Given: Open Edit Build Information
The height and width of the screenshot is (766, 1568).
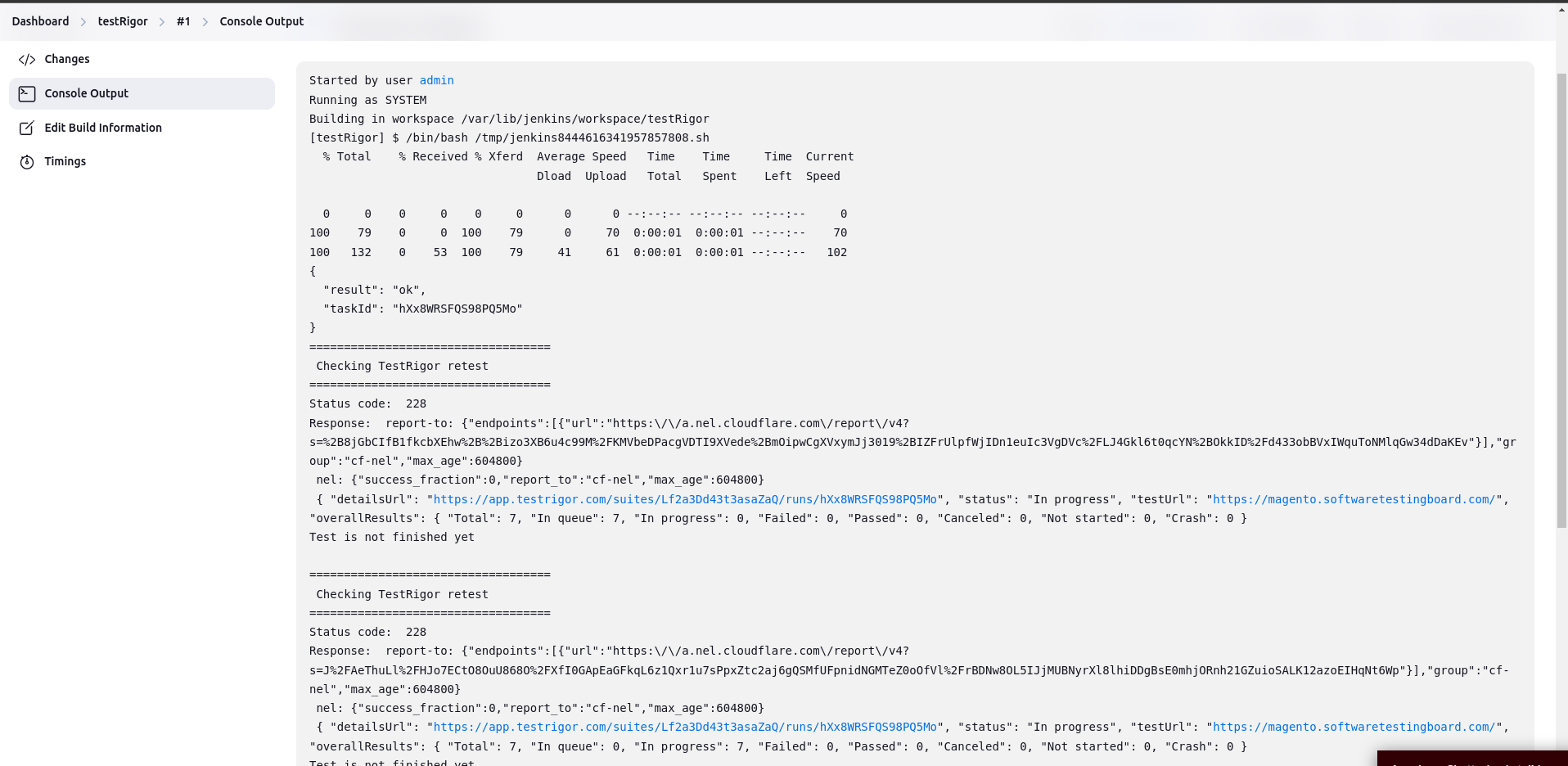Looking at the screenshot, I should pos(142,128).
